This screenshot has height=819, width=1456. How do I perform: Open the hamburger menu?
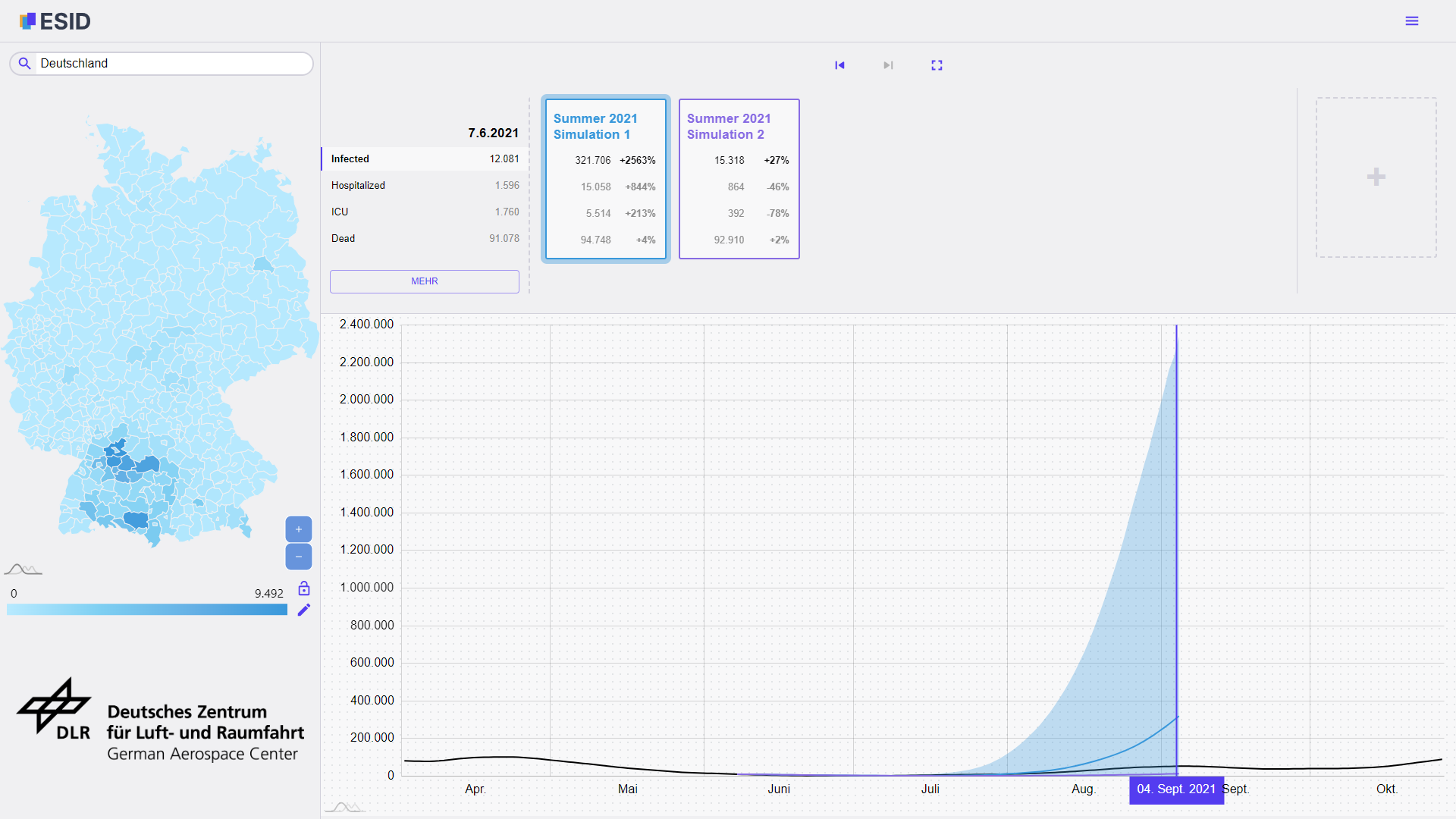pyautogui.click(x=1411, y=21)
